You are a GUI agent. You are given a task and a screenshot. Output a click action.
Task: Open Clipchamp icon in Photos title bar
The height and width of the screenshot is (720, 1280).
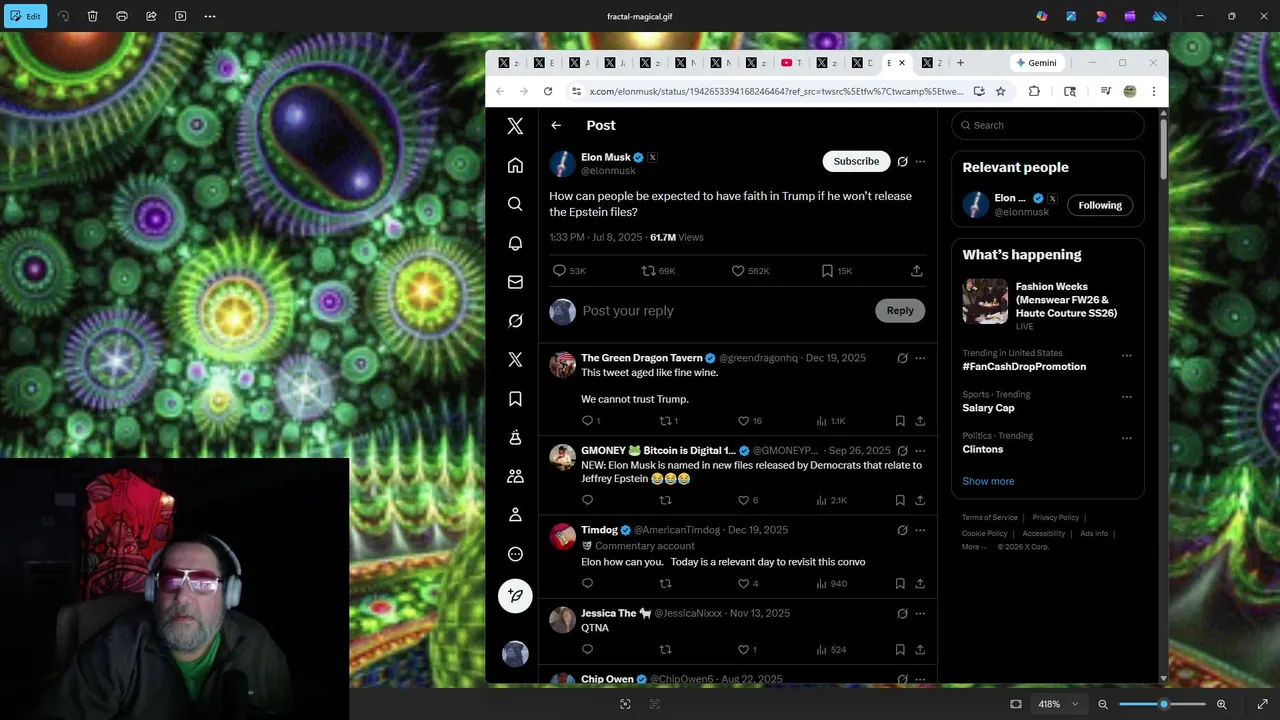pyautogui.click(x=1130, y=16)
